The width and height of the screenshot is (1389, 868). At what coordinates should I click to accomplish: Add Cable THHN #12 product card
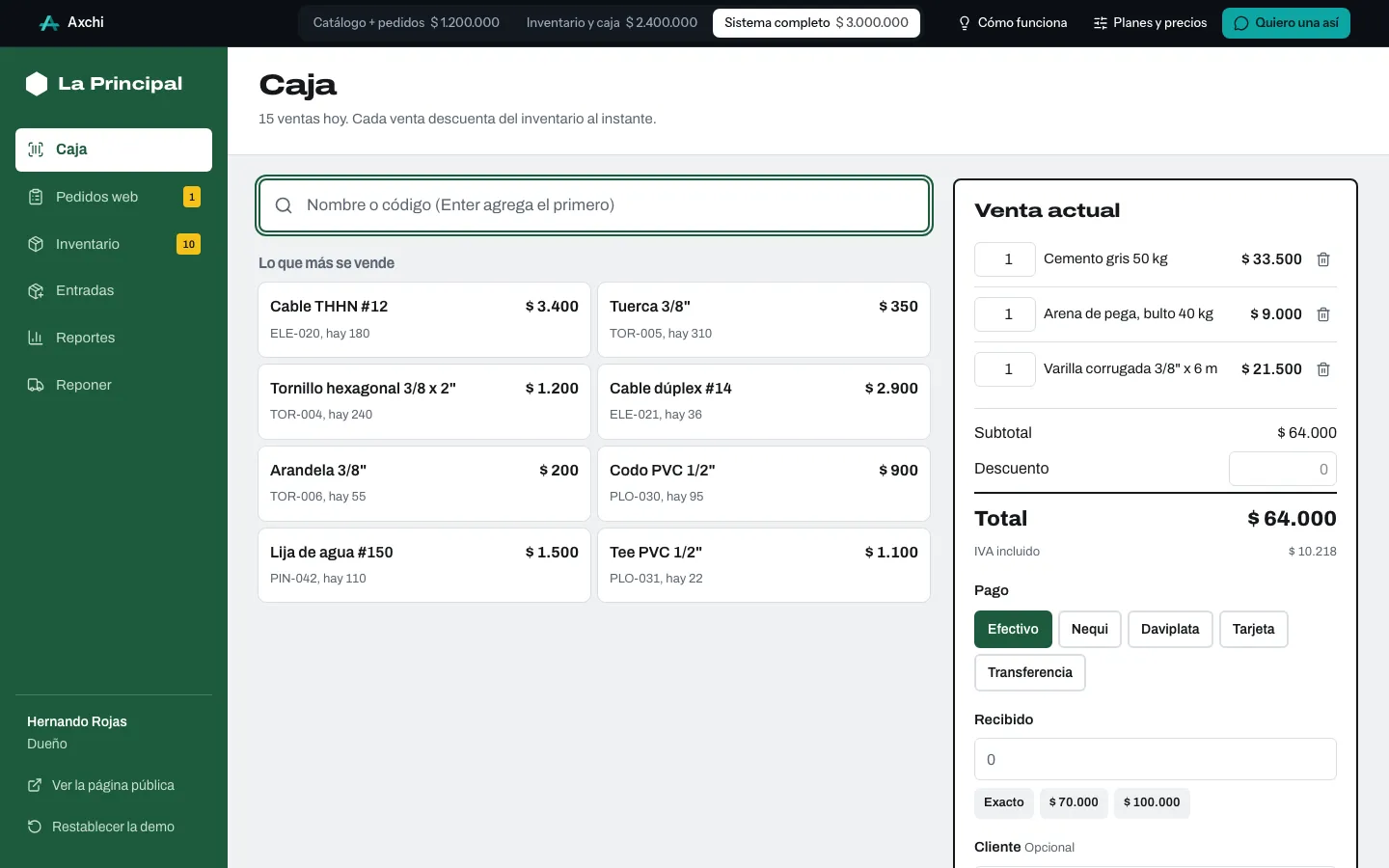pos(424,319)
